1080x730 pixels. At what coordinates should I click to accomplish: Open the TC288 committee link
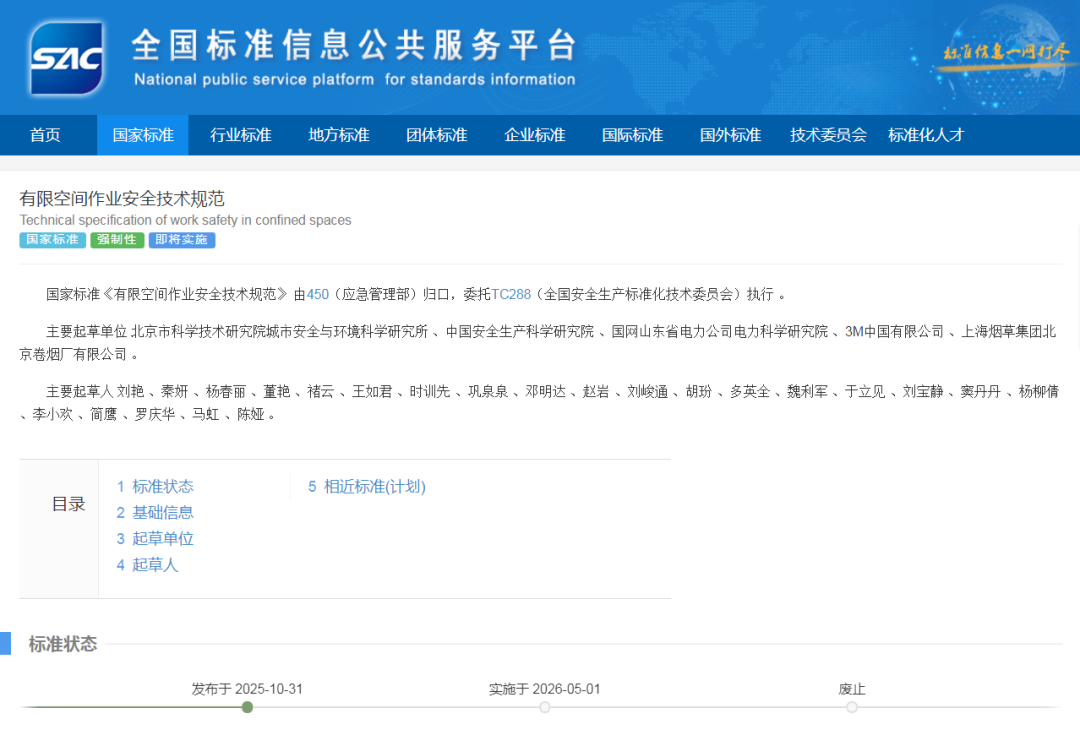coord(511,294)
